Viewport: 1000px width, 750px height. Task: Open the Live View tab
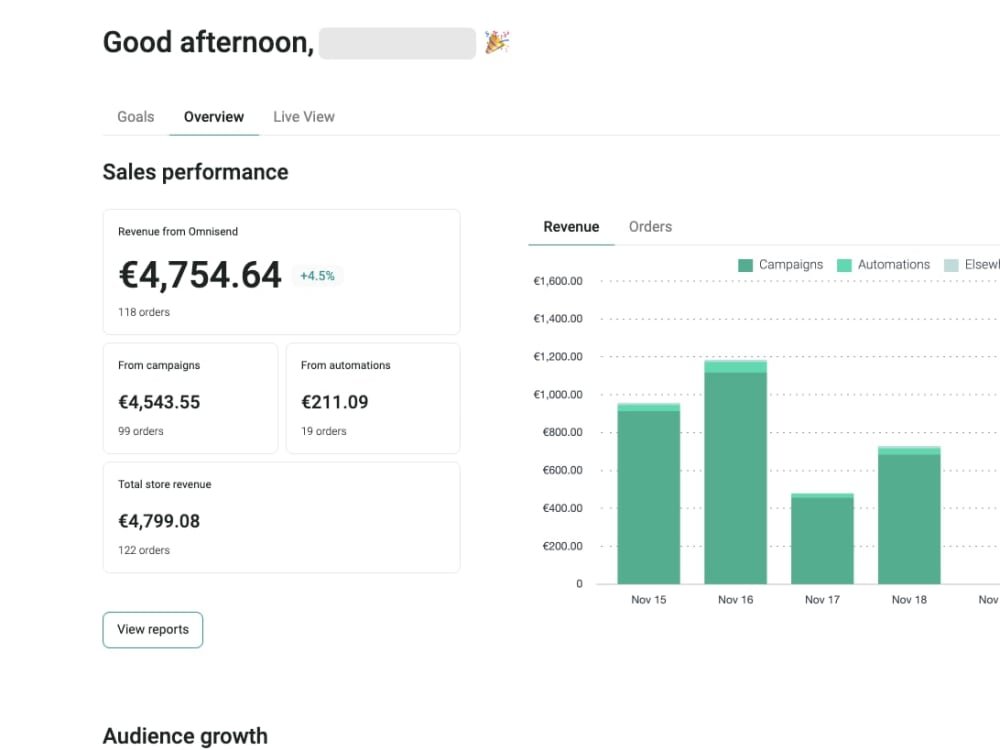pos(303,116)
